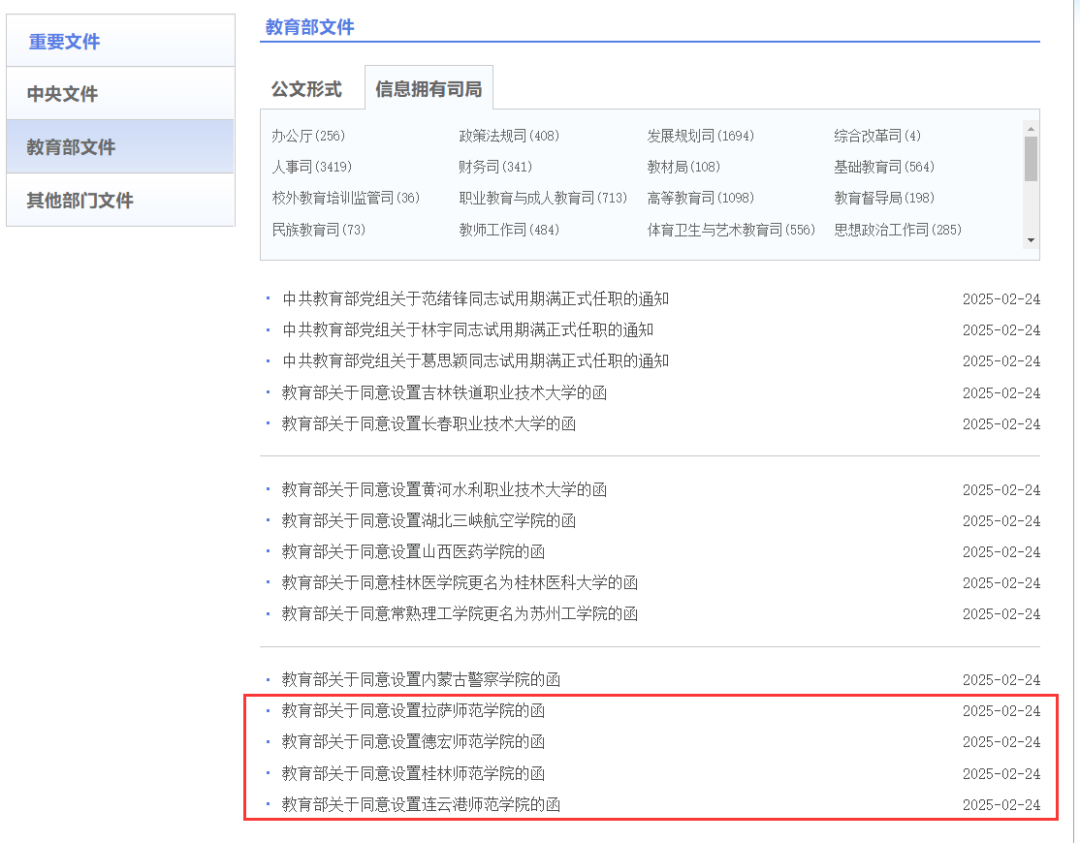This screenshot has width=1080, height=843.
Task: Filter by 人事司(3419) department
Action: click(x=311, y=167)
